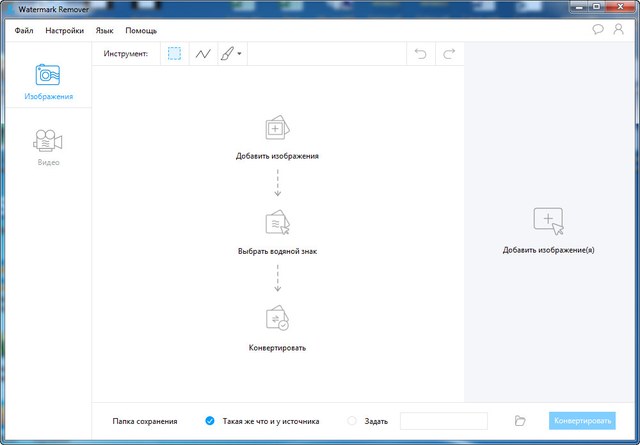Open the feedback chat bubble icon
The width and height of the screenshot is (640, 445).
point(598,30)
